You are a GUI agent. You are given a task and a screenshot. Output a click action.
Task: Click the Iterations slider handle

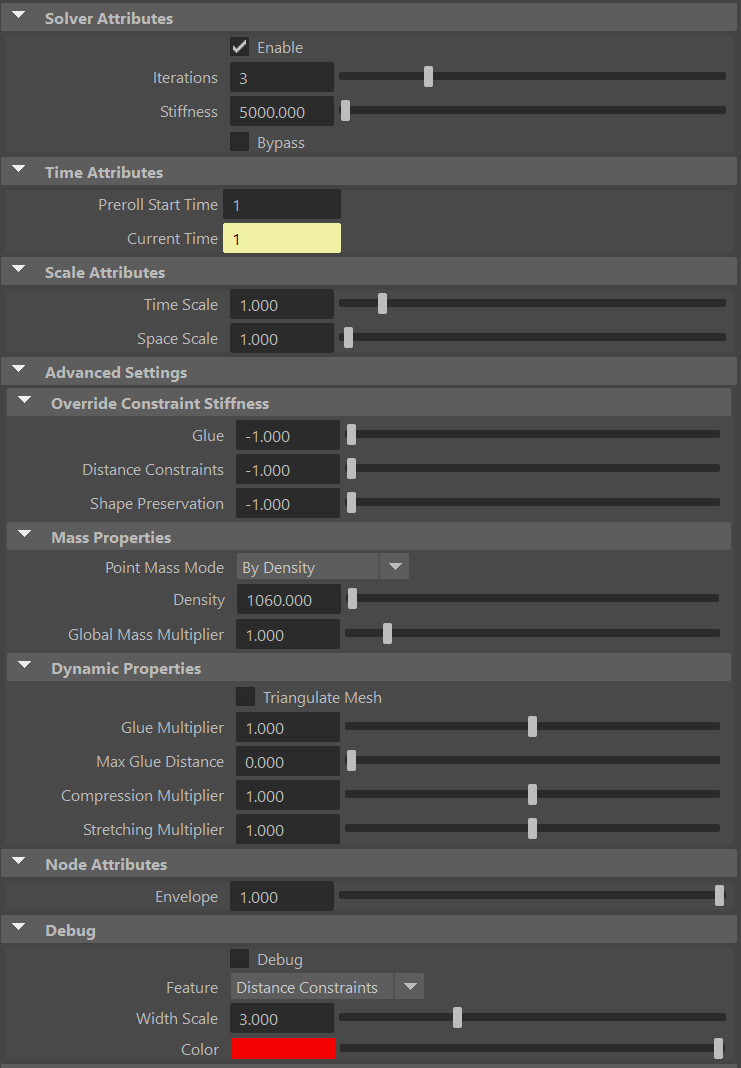click(x=428, y=76)
